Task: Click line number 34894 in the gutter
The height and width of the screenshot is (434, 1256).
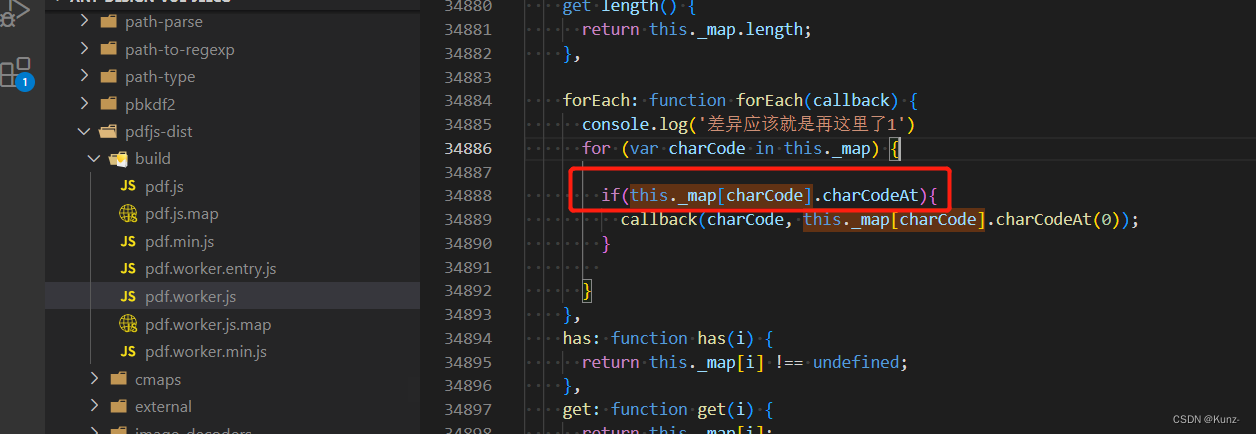Action: coord(468,338)
